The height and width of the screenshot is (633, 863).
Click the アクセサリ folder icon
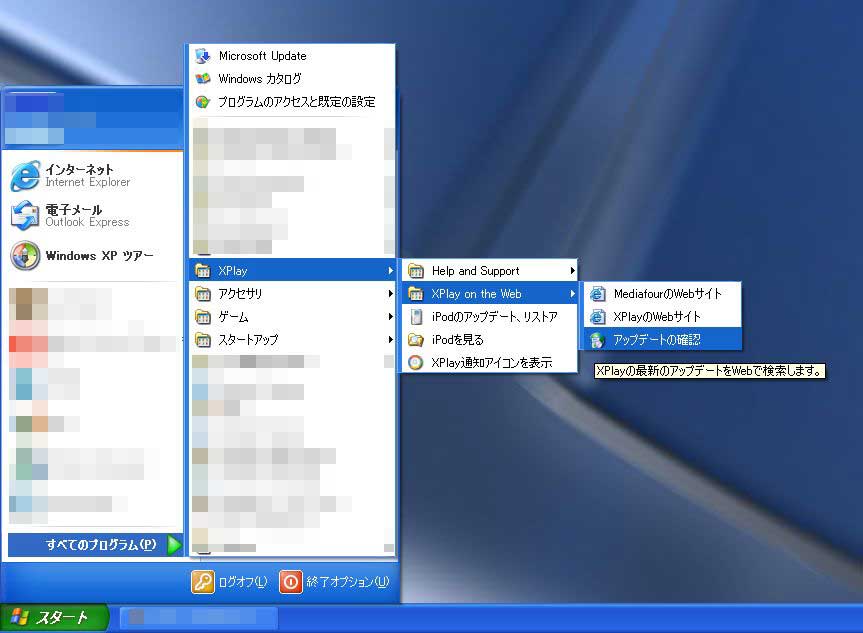pos(203,294)
